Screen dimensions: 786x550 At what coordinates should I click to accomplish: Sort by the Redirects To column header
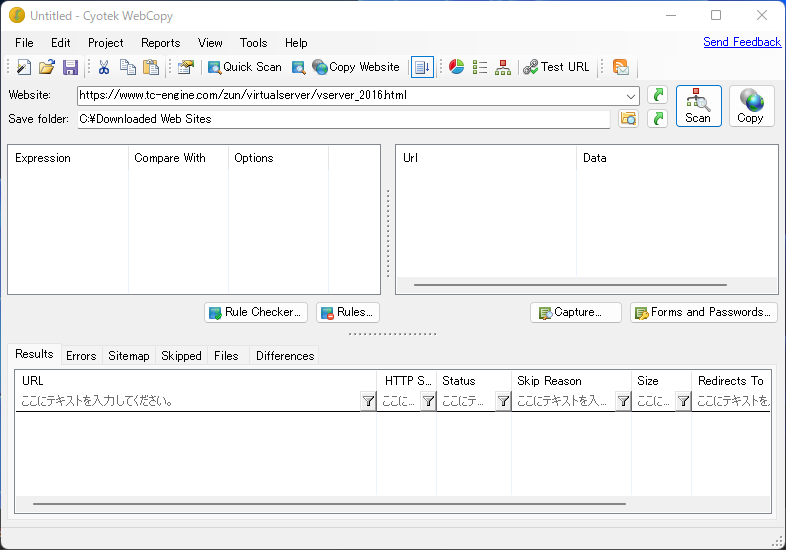[731, 381]
